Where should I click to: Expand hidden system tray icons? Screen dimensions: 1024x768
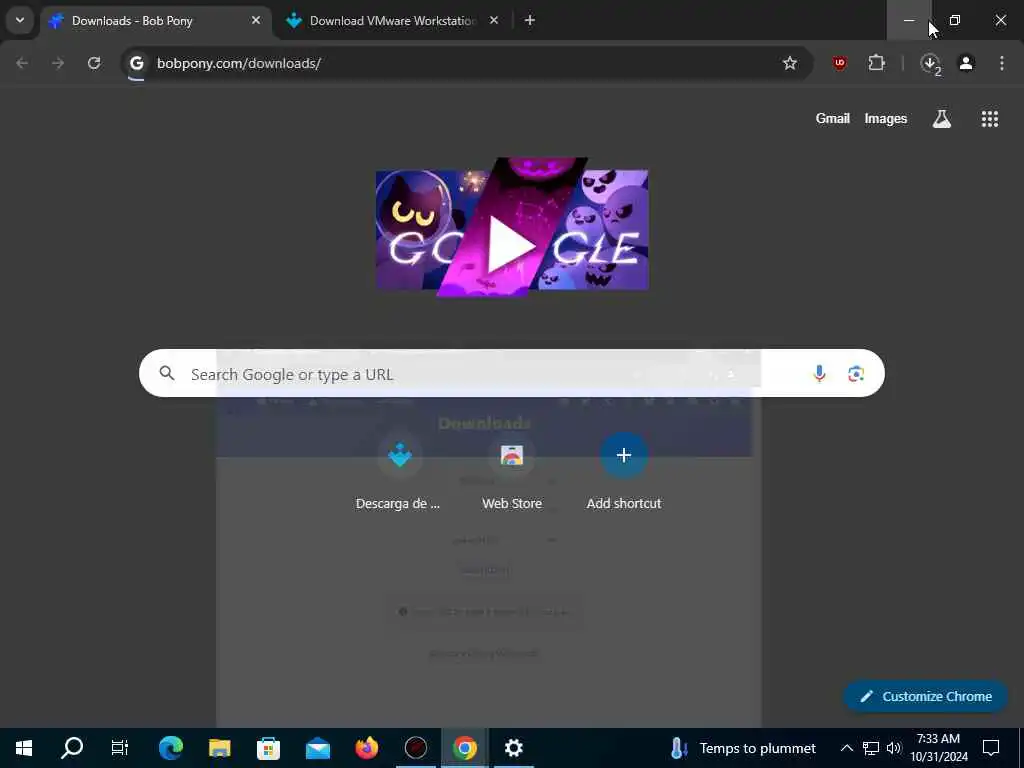tap(846, 748)
